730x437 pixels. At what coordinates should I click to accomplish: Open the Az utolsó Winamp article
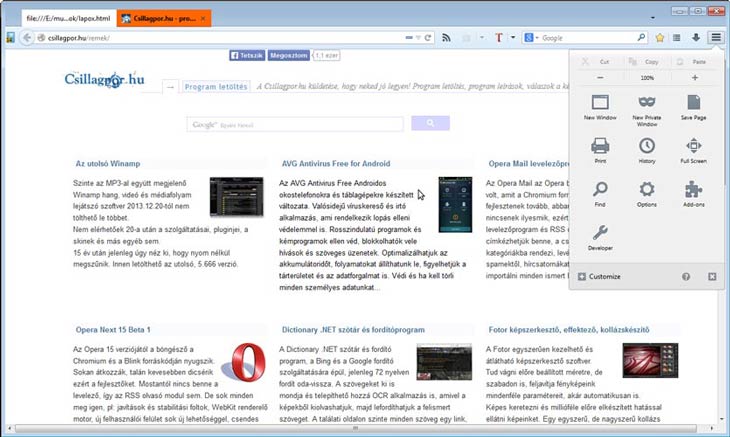click(x=108, y=164)
